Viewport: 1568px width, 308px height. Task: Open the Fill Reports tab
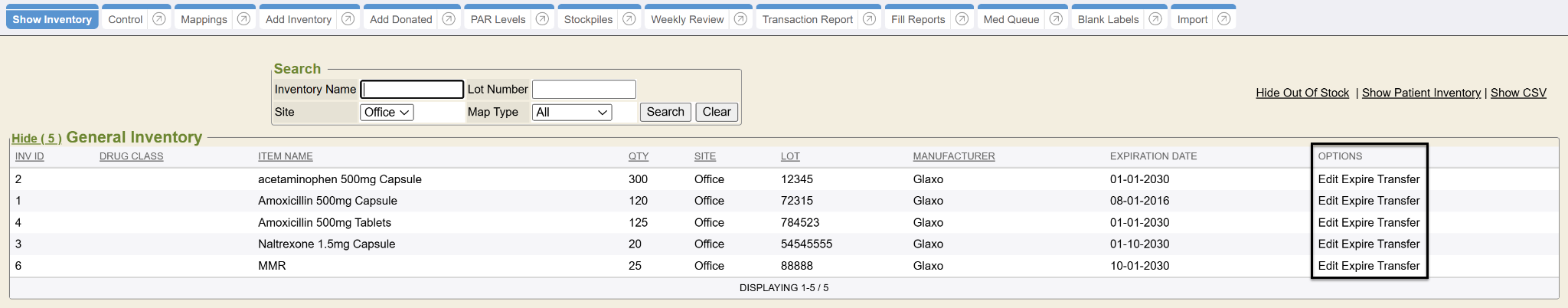[x=918, y=19]
